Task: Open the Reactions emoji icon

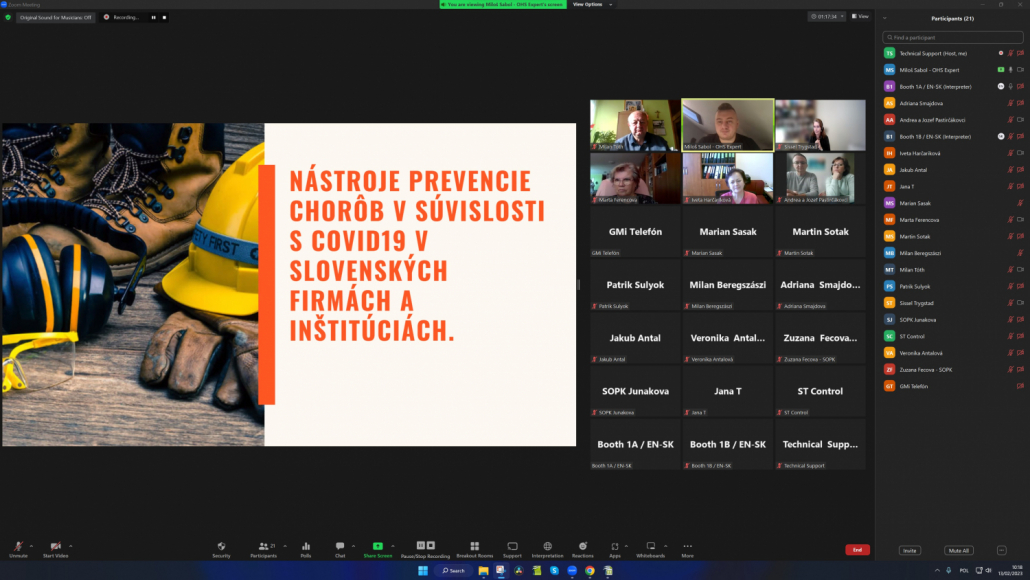Action: click(583, 547)
